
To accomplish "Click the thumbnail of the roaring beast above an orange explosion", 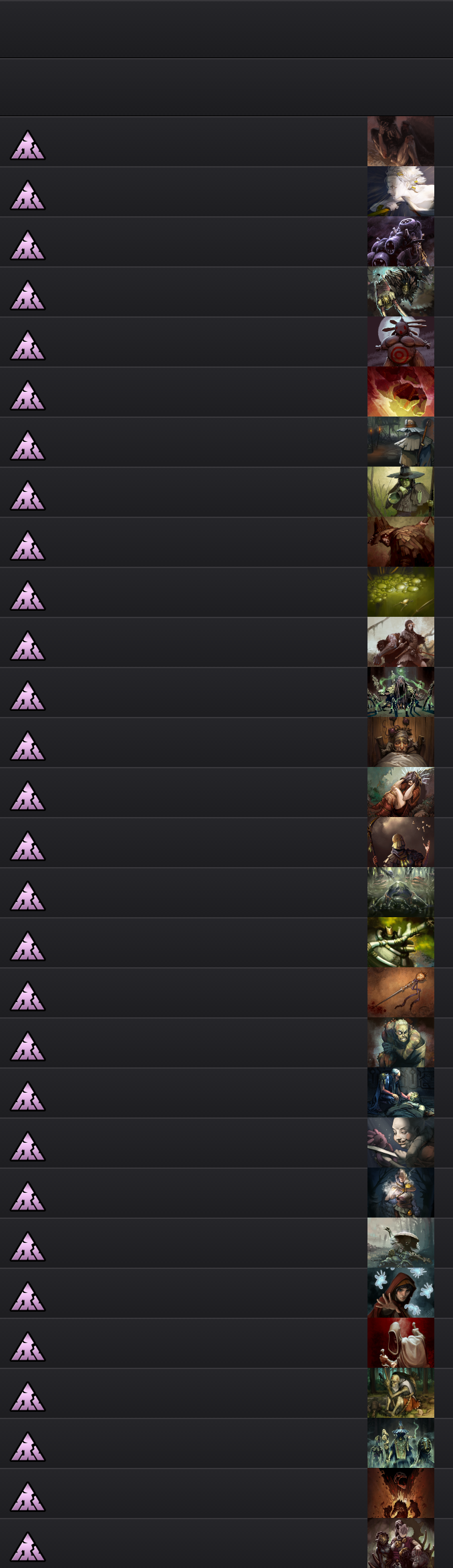I will (x=401, y=1493).
